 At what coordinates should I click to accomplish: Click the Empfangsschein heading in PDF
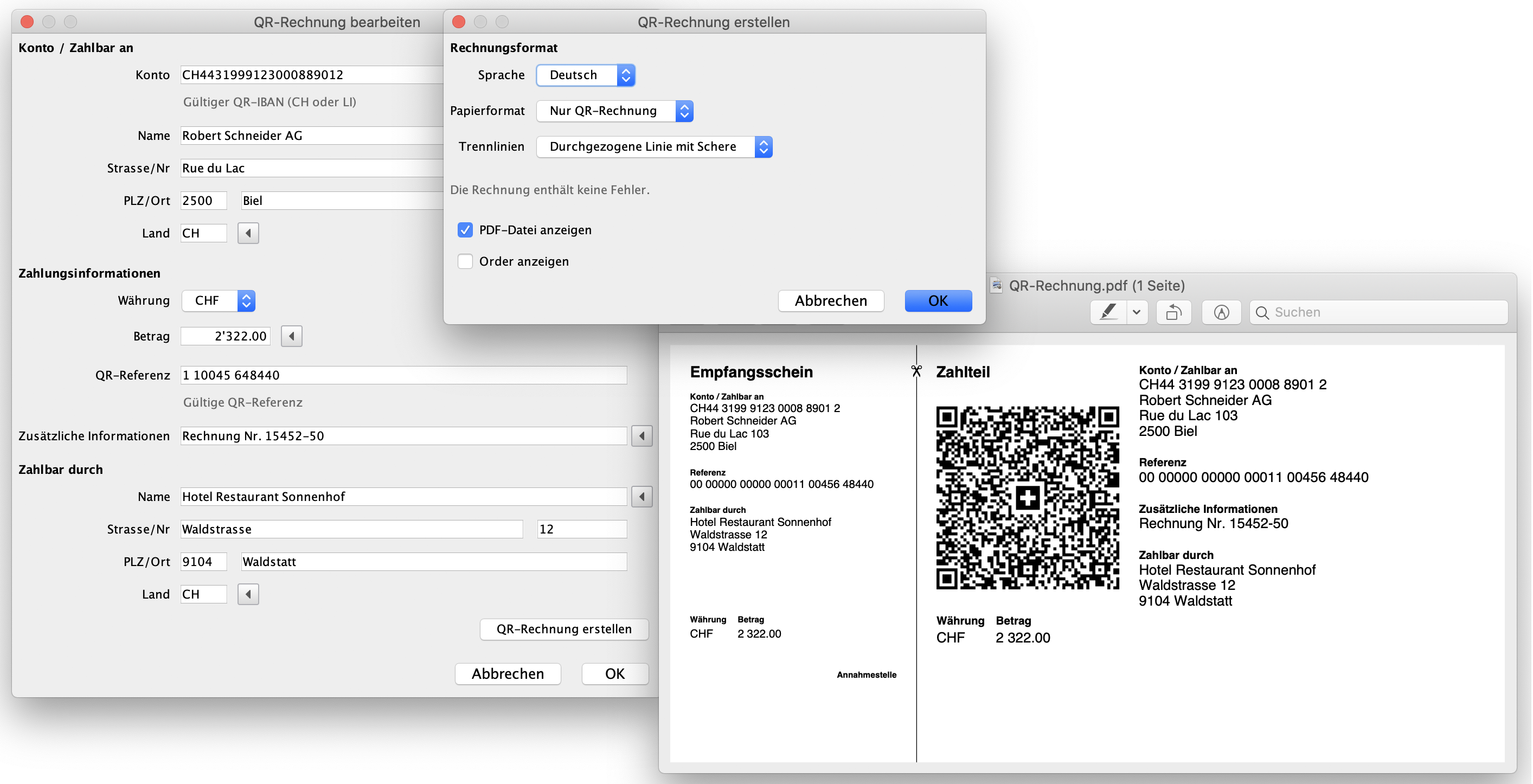click(x=751, y=372)
